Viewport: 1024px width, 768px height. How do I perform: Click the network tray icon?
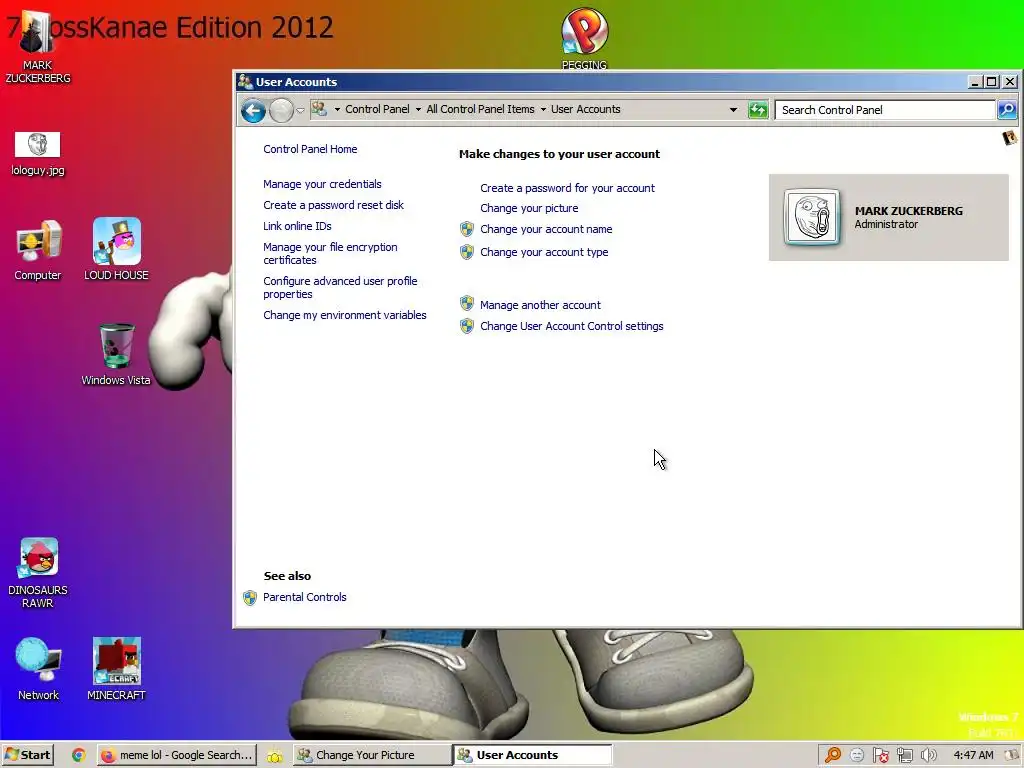click(x=904, y=755)
